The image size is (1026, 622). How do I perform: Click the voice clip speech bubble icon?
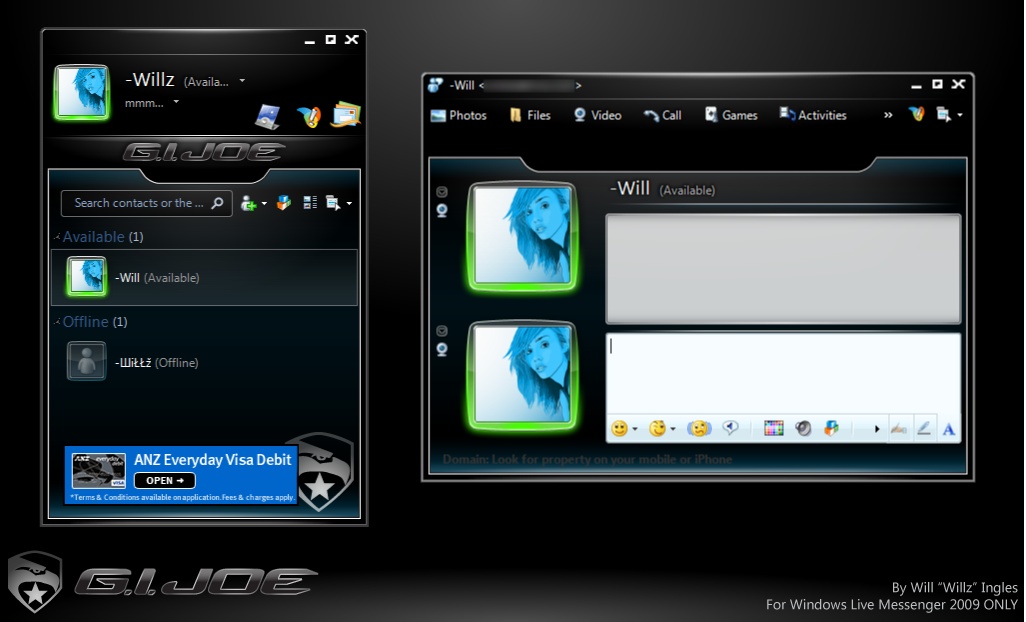(730, 428)
